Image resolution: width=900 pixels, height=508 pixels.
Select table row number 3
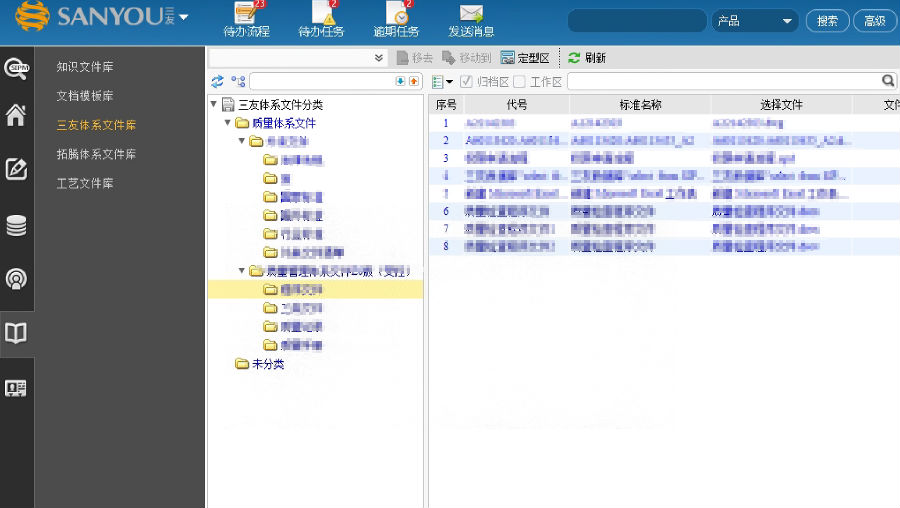coord(664,158)
